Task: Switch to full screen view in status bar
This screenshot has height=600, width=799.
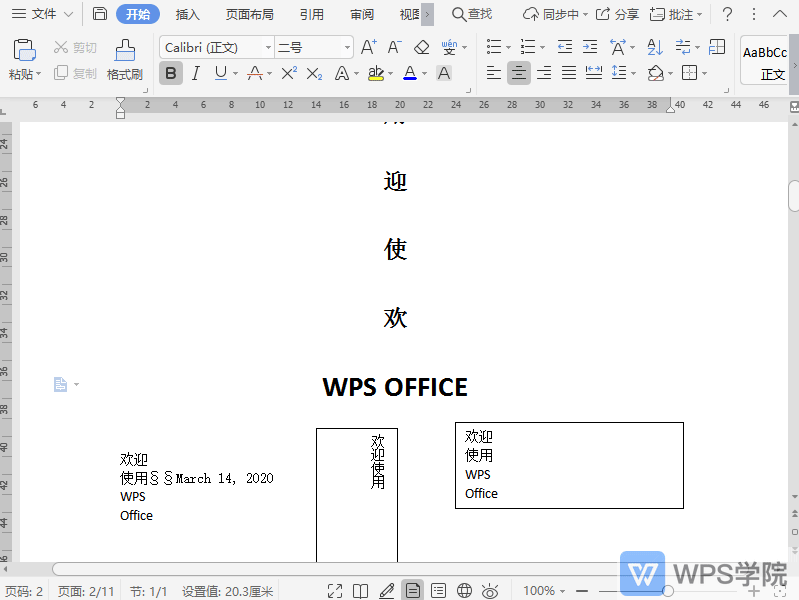Action: 335,591
